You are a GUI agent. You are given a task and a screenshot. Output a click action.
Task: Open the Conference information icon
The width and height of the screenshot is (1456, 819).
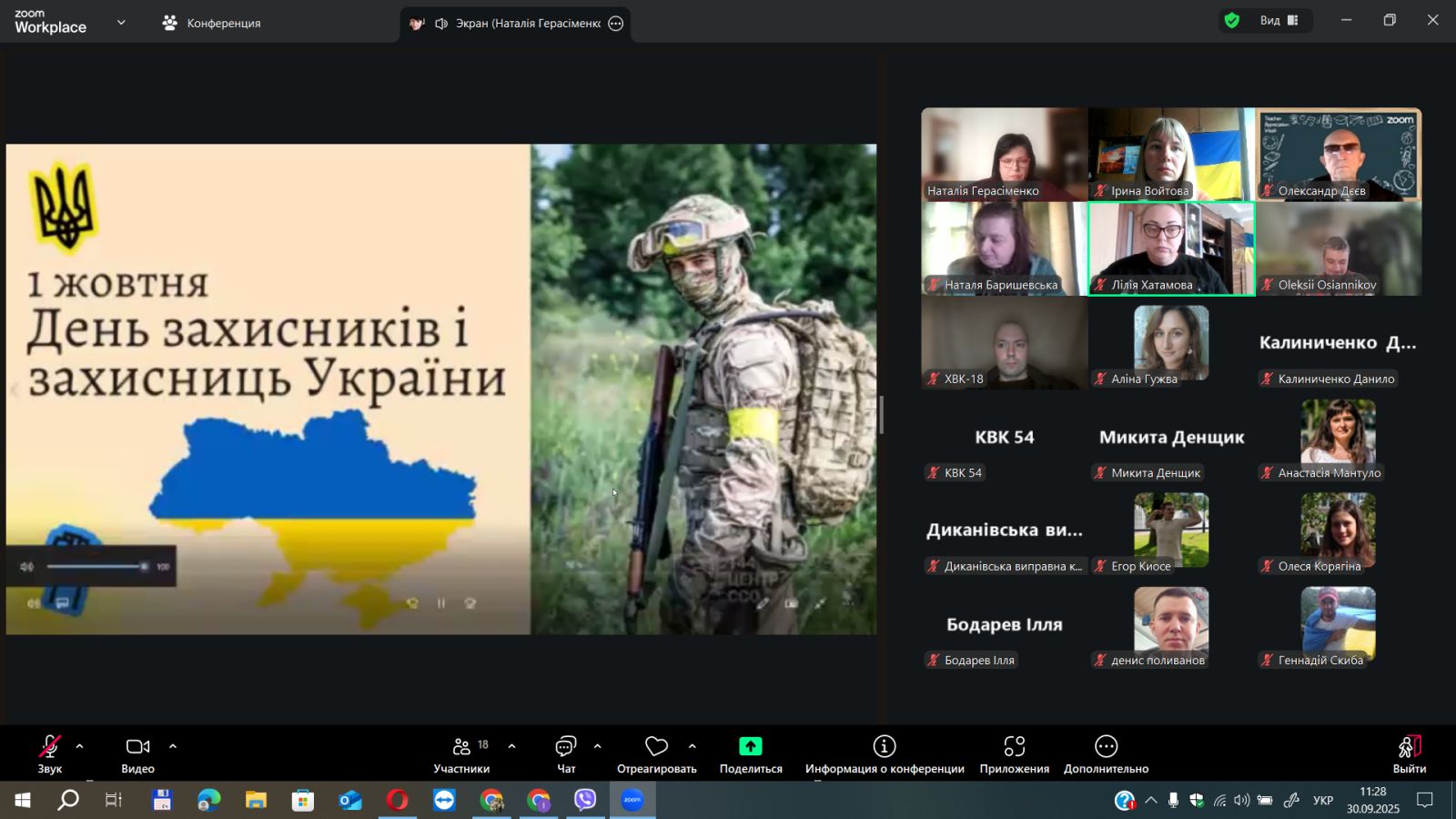[884, 747]
